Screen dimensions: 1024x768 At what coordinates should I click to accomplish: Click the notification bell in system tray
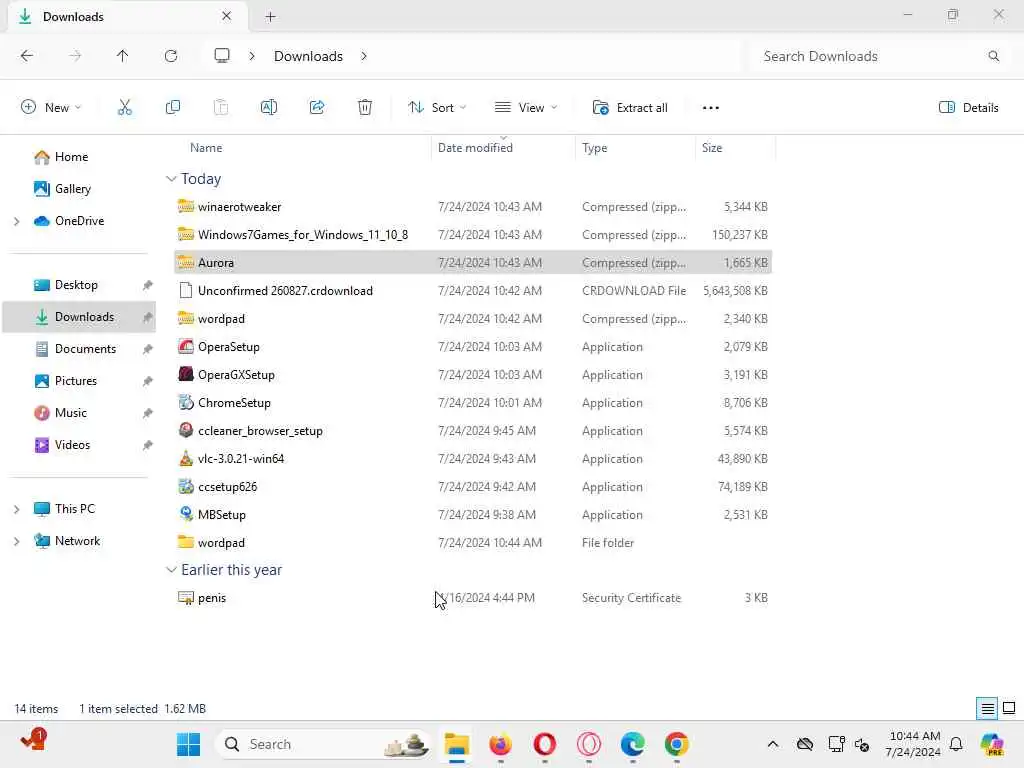coord(956,744)
